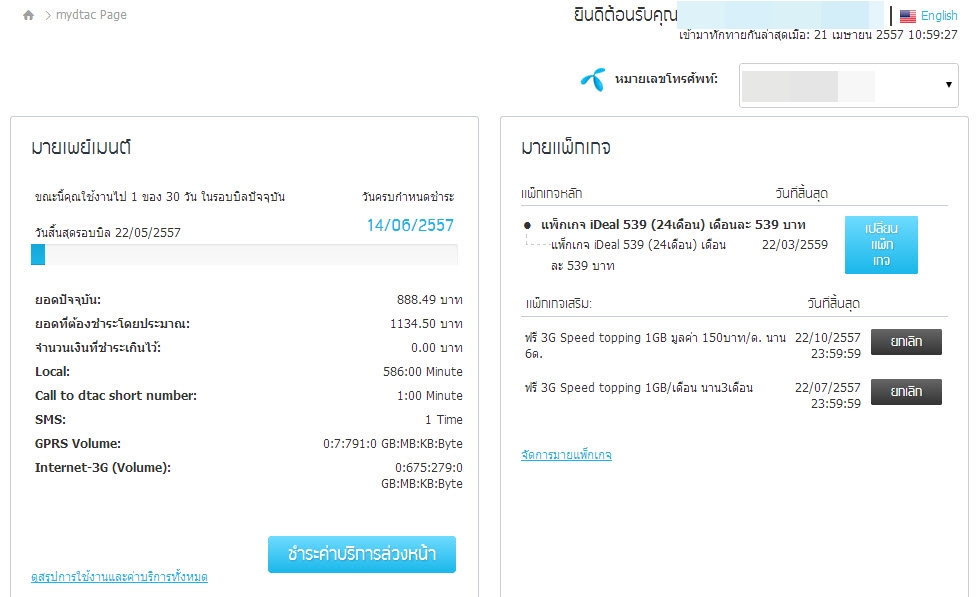Open the usage and charges summary link
978x597 pixels.
tap(119, 577)
